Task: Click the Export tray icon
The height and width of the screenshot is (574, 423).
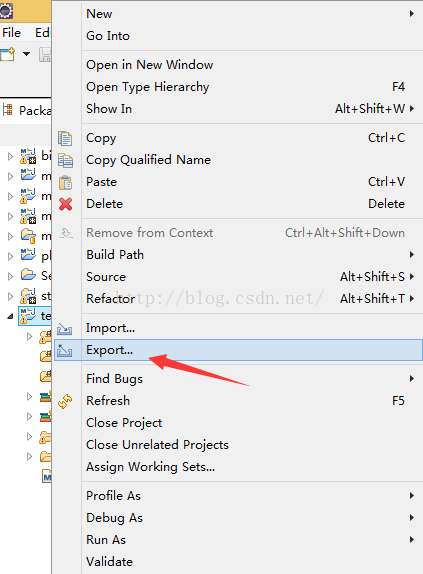Action: [x=65, y=350]
